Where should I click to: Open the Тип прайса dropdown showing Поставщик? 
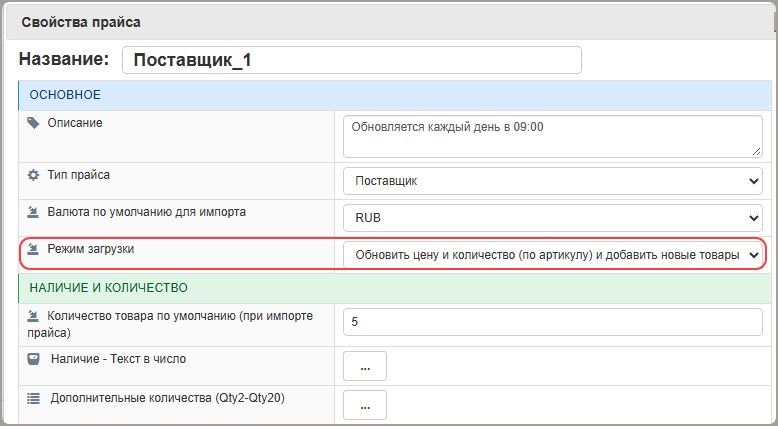(553, 181)
